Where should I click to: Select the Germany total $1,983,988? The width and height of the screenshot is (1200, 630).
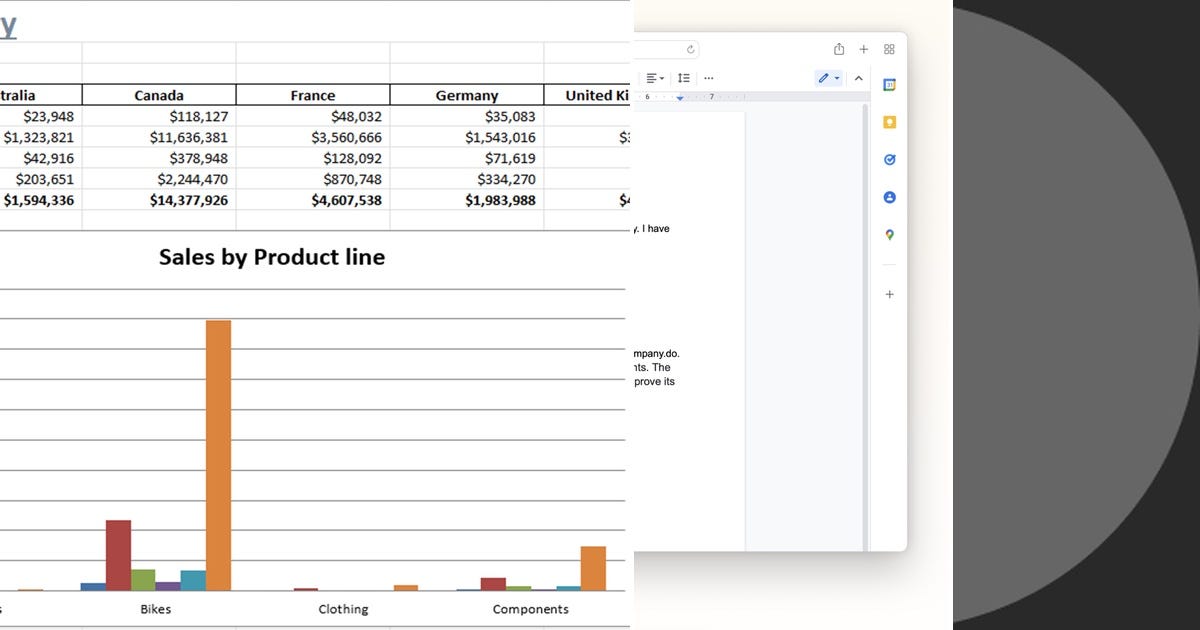click(x=467, y=200)
